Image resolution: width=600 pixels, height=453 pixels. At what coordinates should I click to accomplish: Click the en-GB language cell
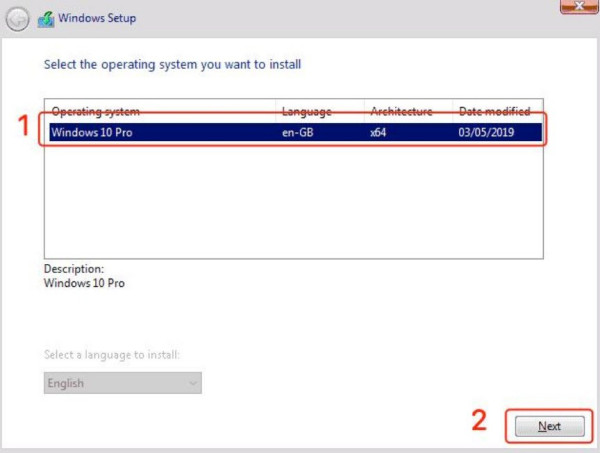coord(299,131)
